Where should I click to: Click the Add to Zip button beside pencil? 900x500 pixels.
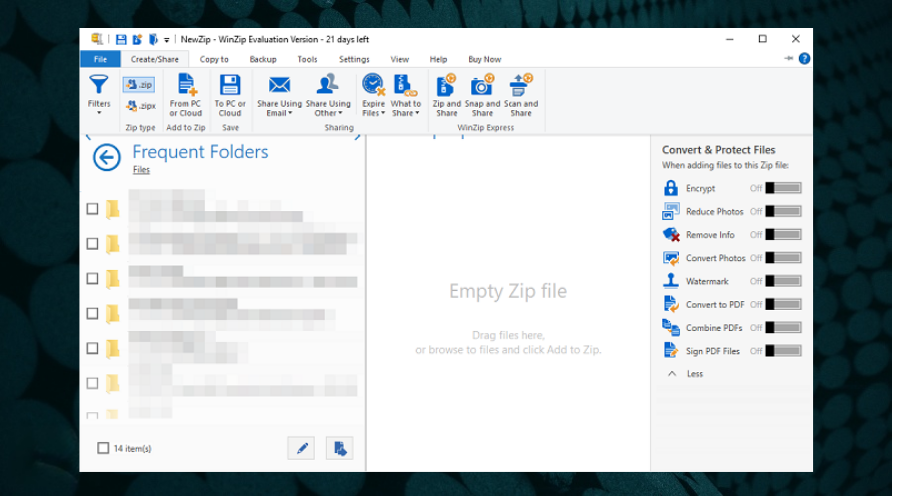340,448
